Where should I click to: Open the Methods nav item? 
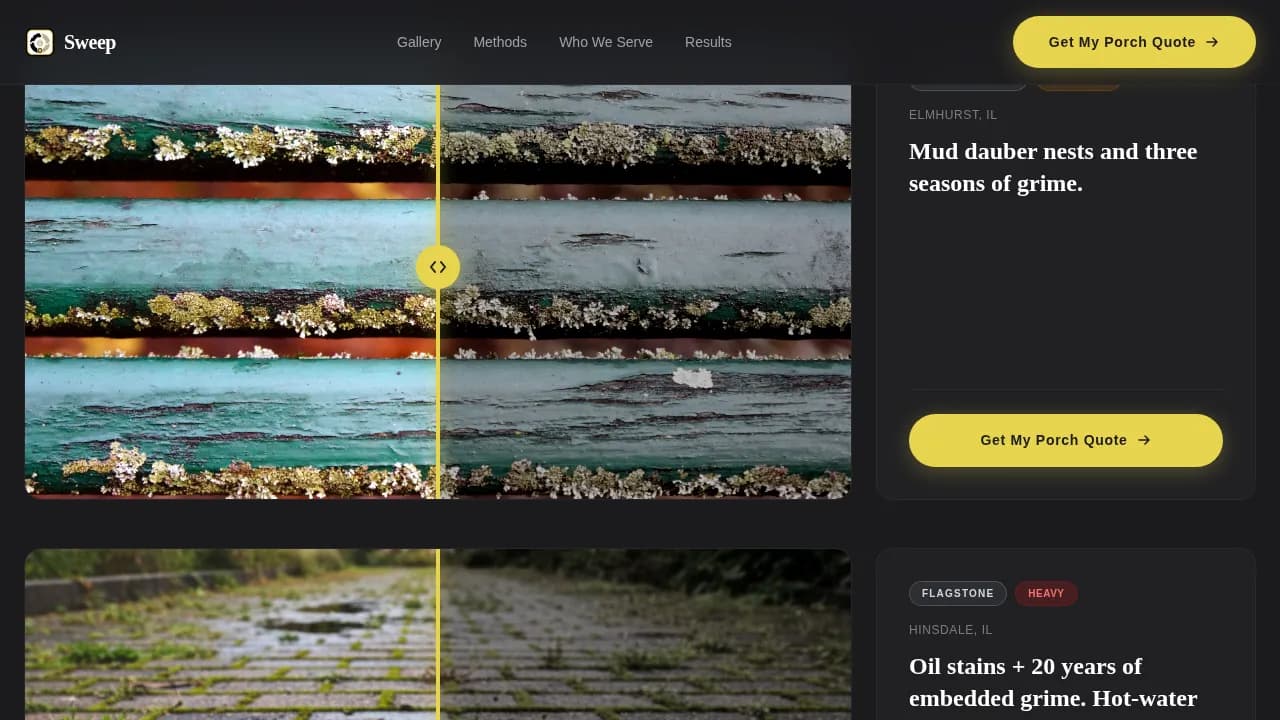click(x=500, y=42)
